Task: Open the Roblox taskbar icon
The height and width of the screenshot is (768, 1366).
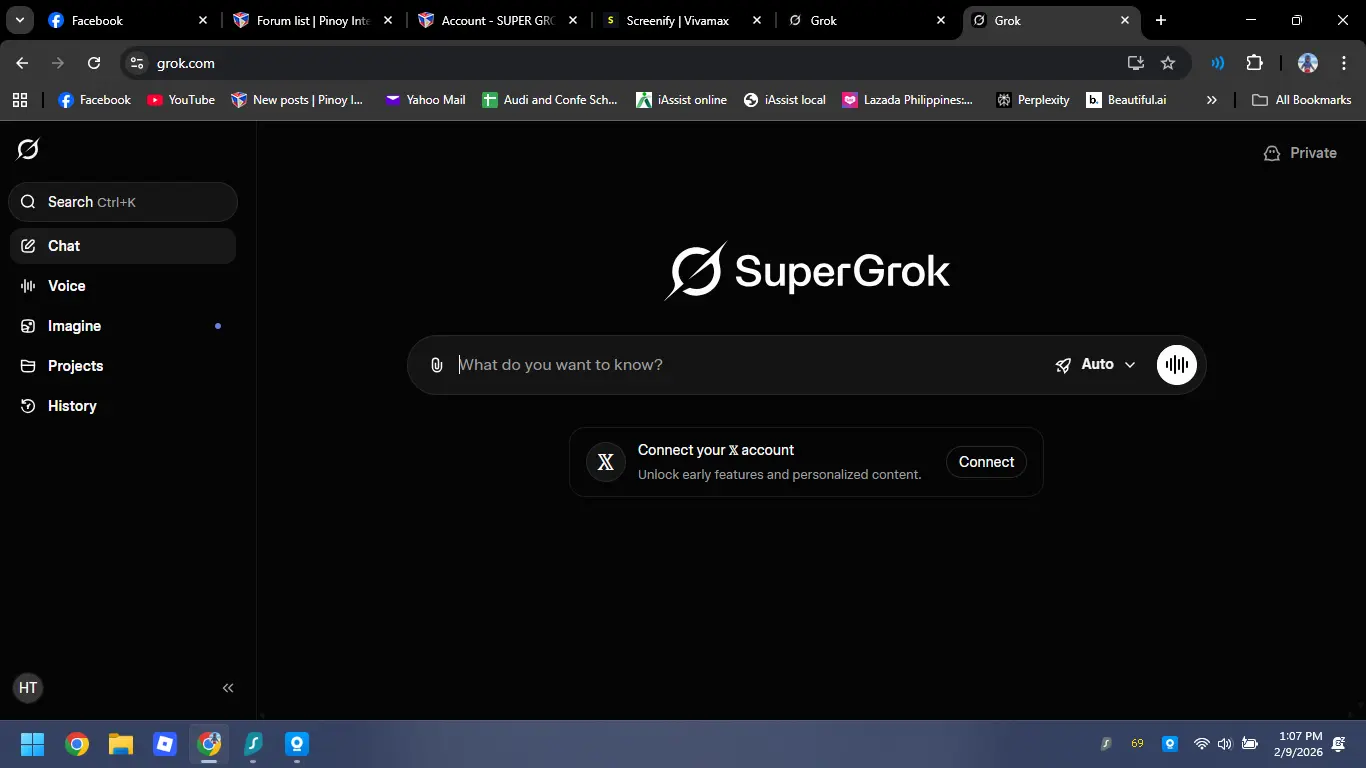Action: (x=165, y=744)
